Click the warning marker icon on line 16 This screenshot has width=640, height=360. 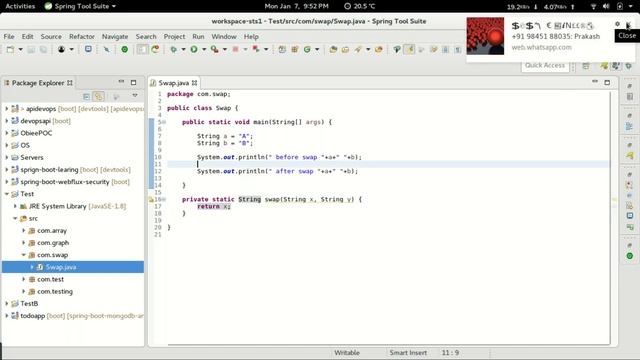151,199
